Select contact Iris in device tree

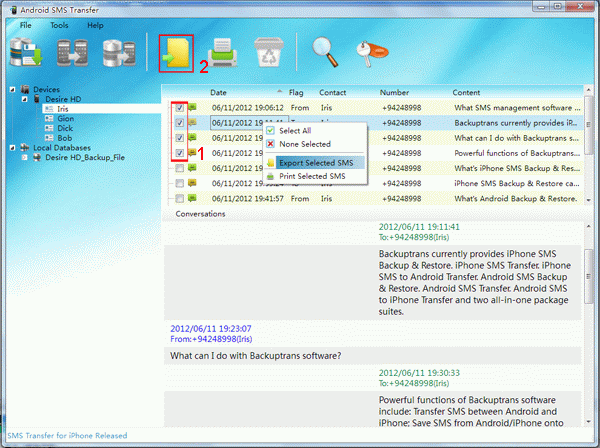(63, 109)
